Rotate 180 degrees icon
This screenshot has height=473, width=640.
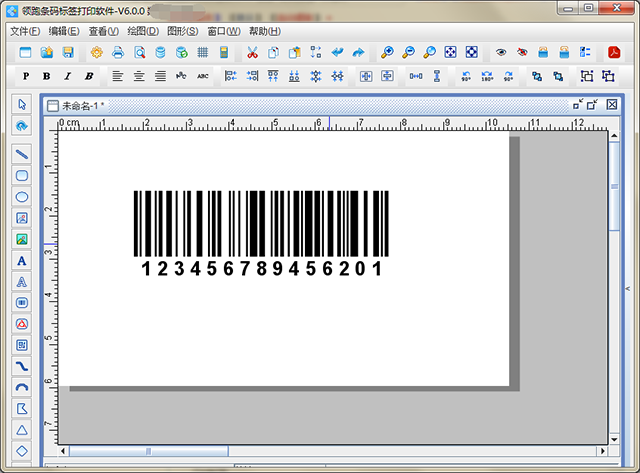(487, 76)
